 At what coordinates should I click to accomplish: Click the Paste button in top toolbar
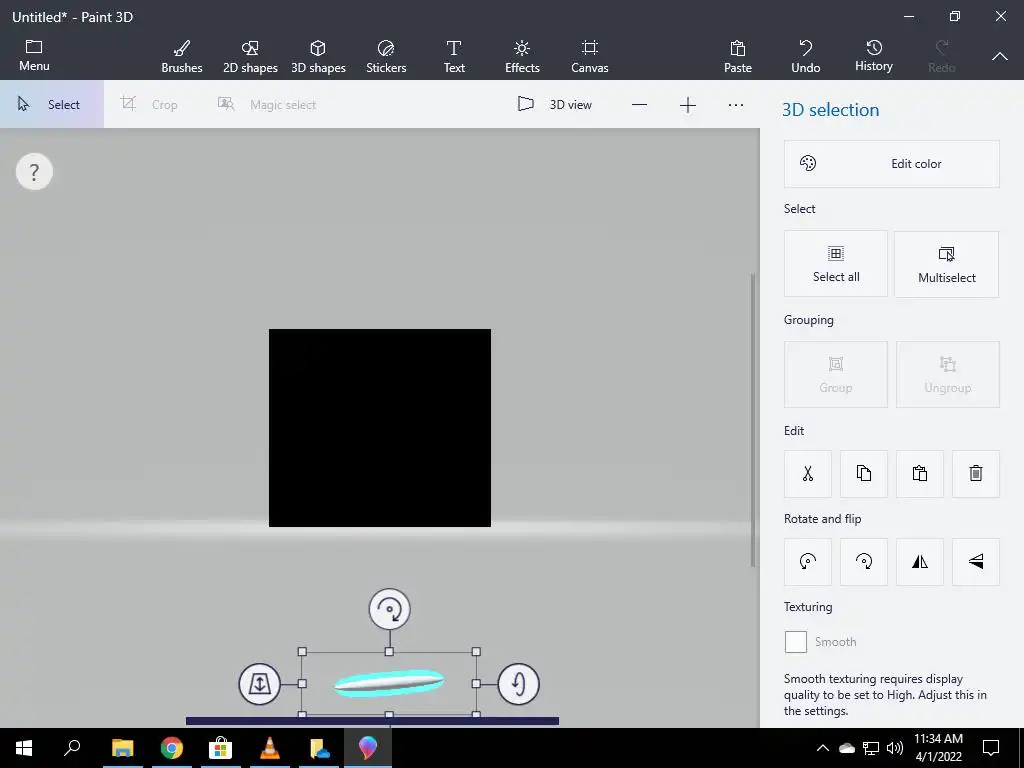[x=738, y=56]
